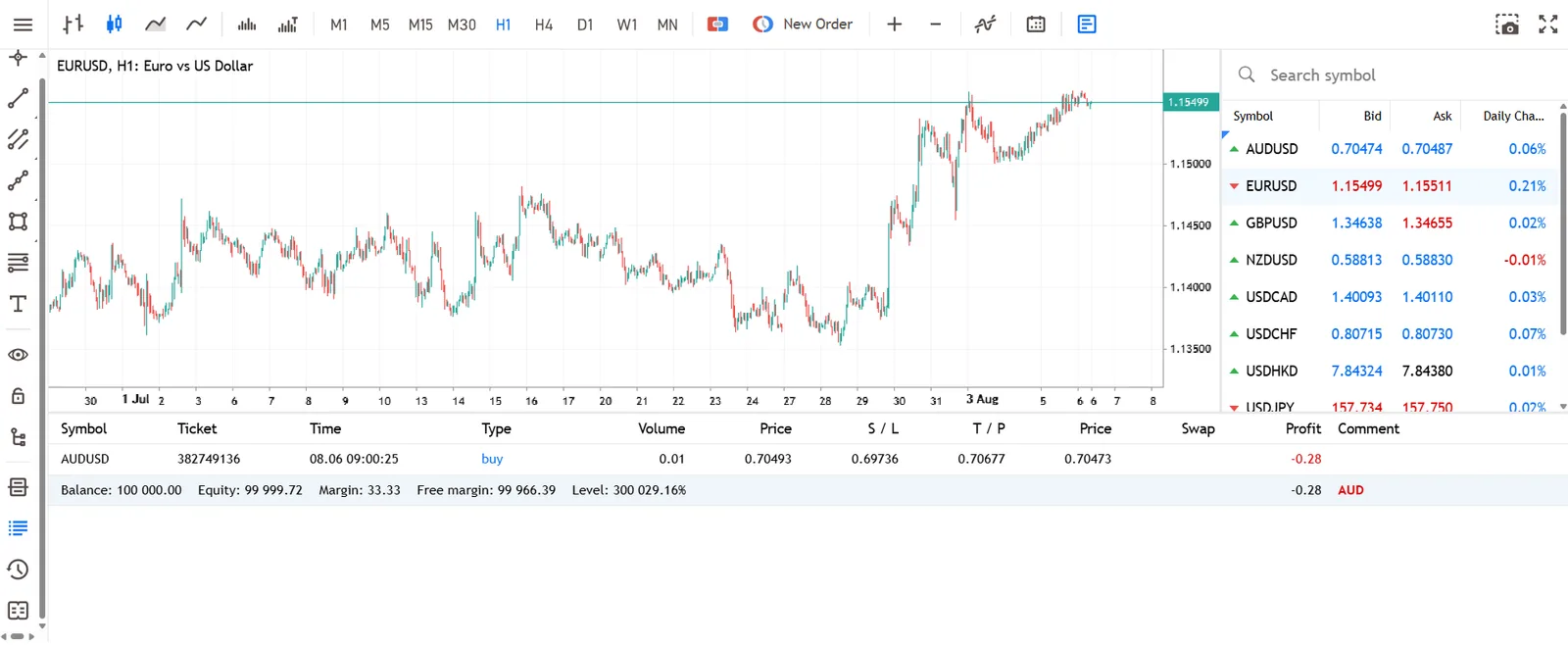Screen dimensions: 1568x646
Task: Select the H1 timeframe
Action: pyautogui.click(x=503, y=25)
